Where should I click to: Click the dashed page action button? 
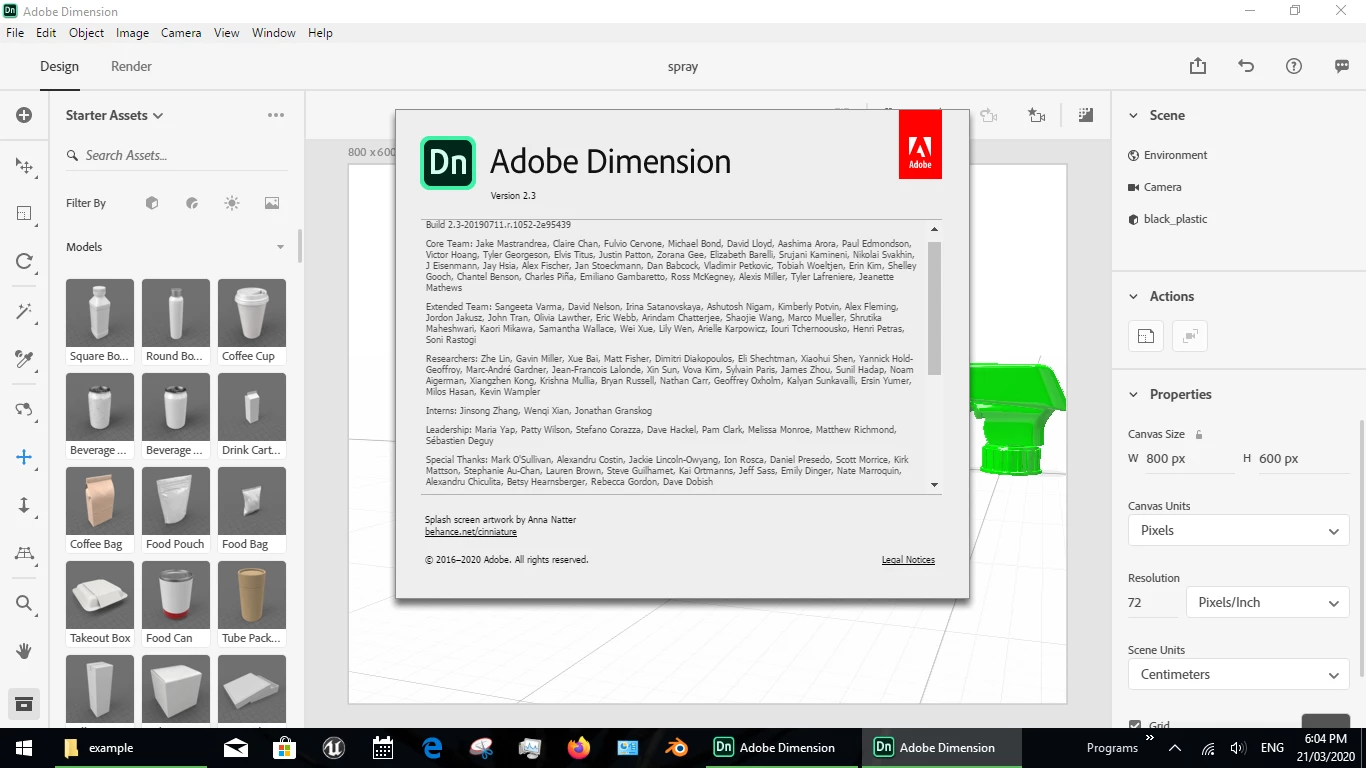pos(1146,336)
